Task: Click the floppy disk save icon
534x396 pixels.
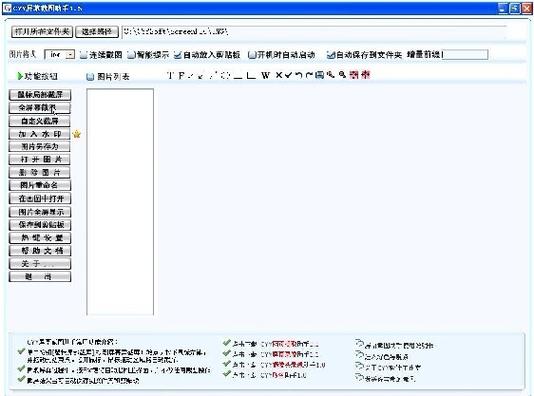Action: [319, 75]
